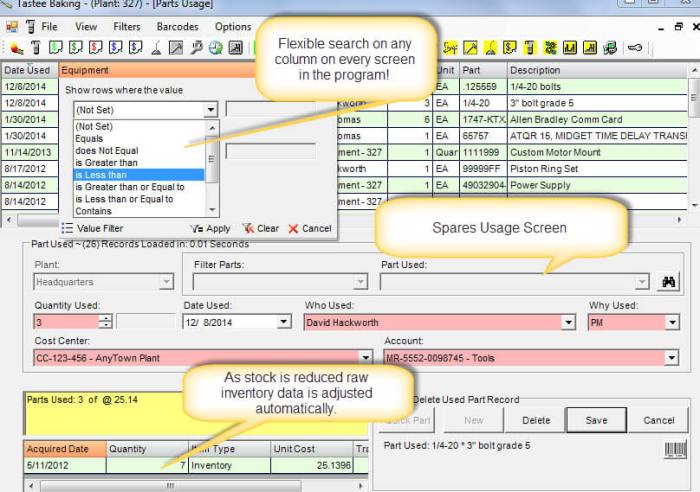Choose 'is Less than' highlighted operator
Viewport: 700px width, 492px height.
pos(139,175)
